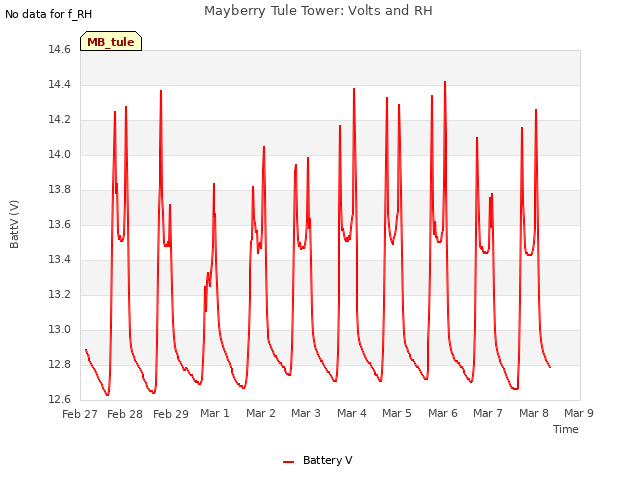The image size is (640, 480).
Task: Toggle the Battery V legend entry
Action: pyautogui.click(x=318, y=460)
